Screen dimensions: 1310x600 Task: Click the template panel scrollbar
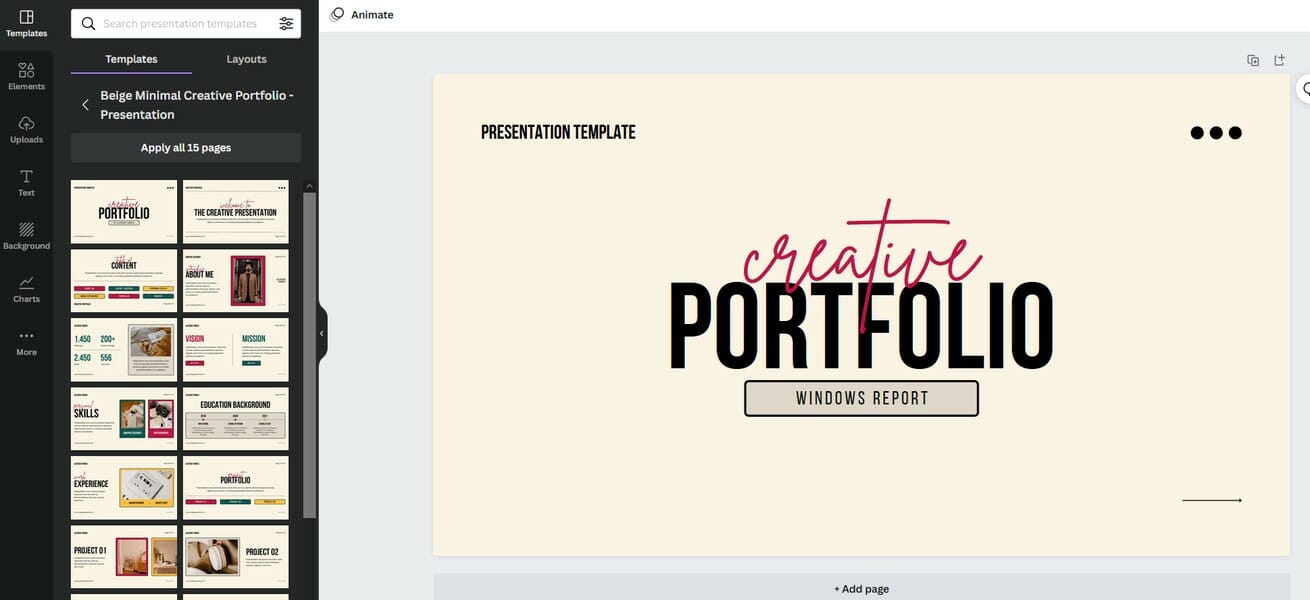click(310, 355)
